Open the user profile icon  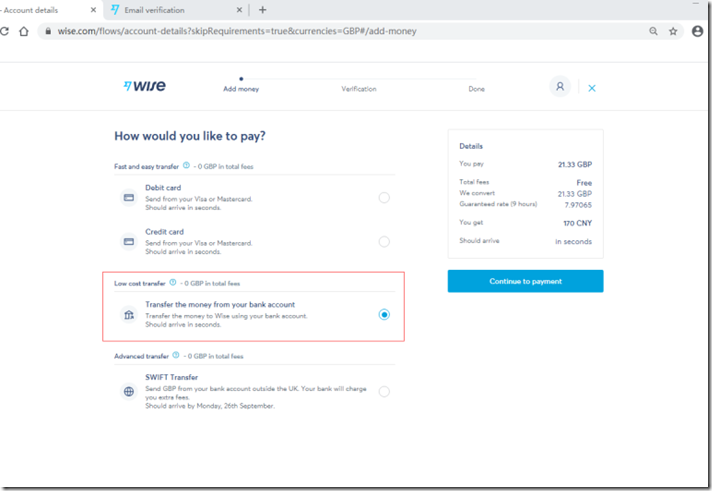click(x=560, y=87)
